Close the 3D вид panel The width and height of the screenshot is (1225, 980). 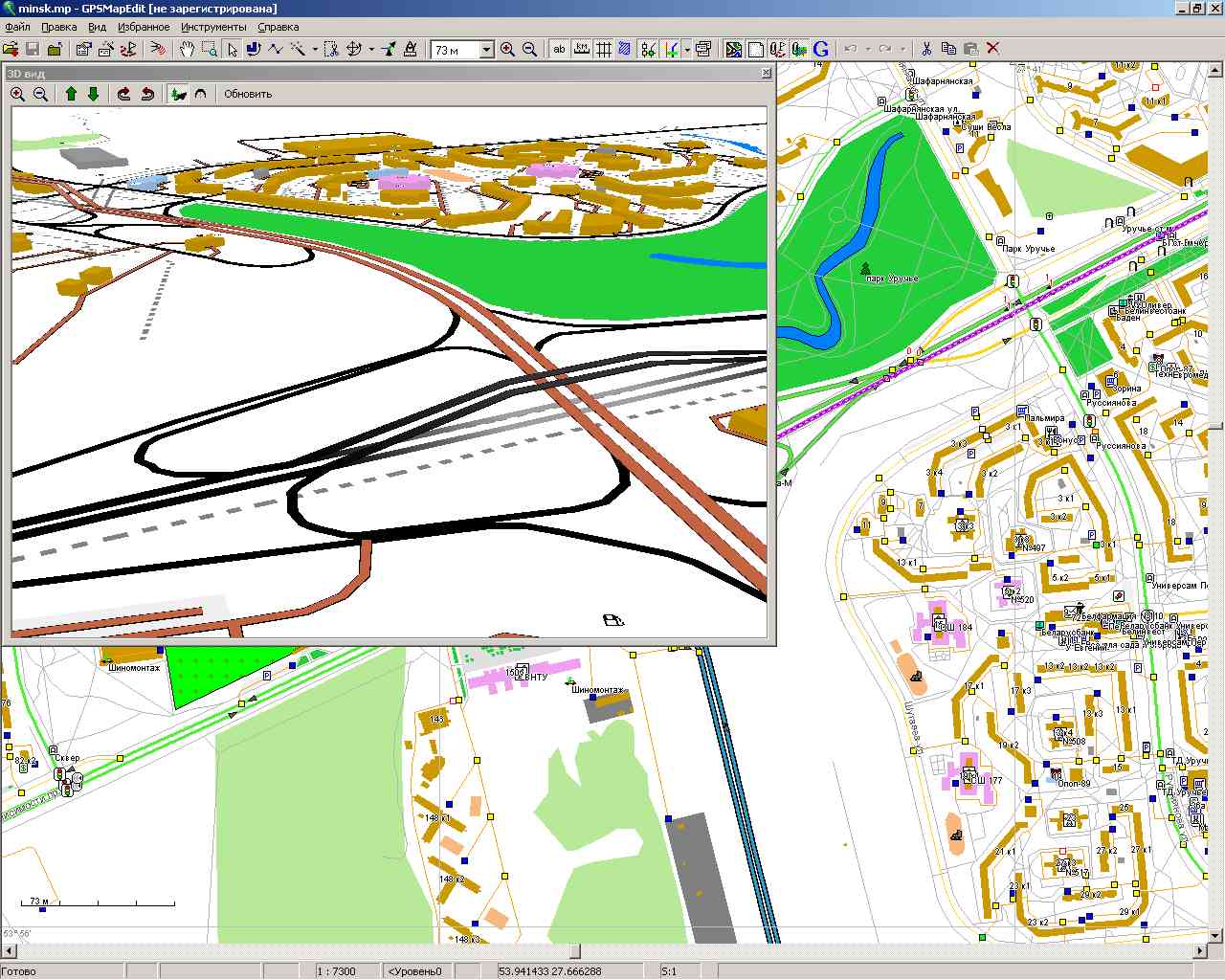tap(766, 73)
